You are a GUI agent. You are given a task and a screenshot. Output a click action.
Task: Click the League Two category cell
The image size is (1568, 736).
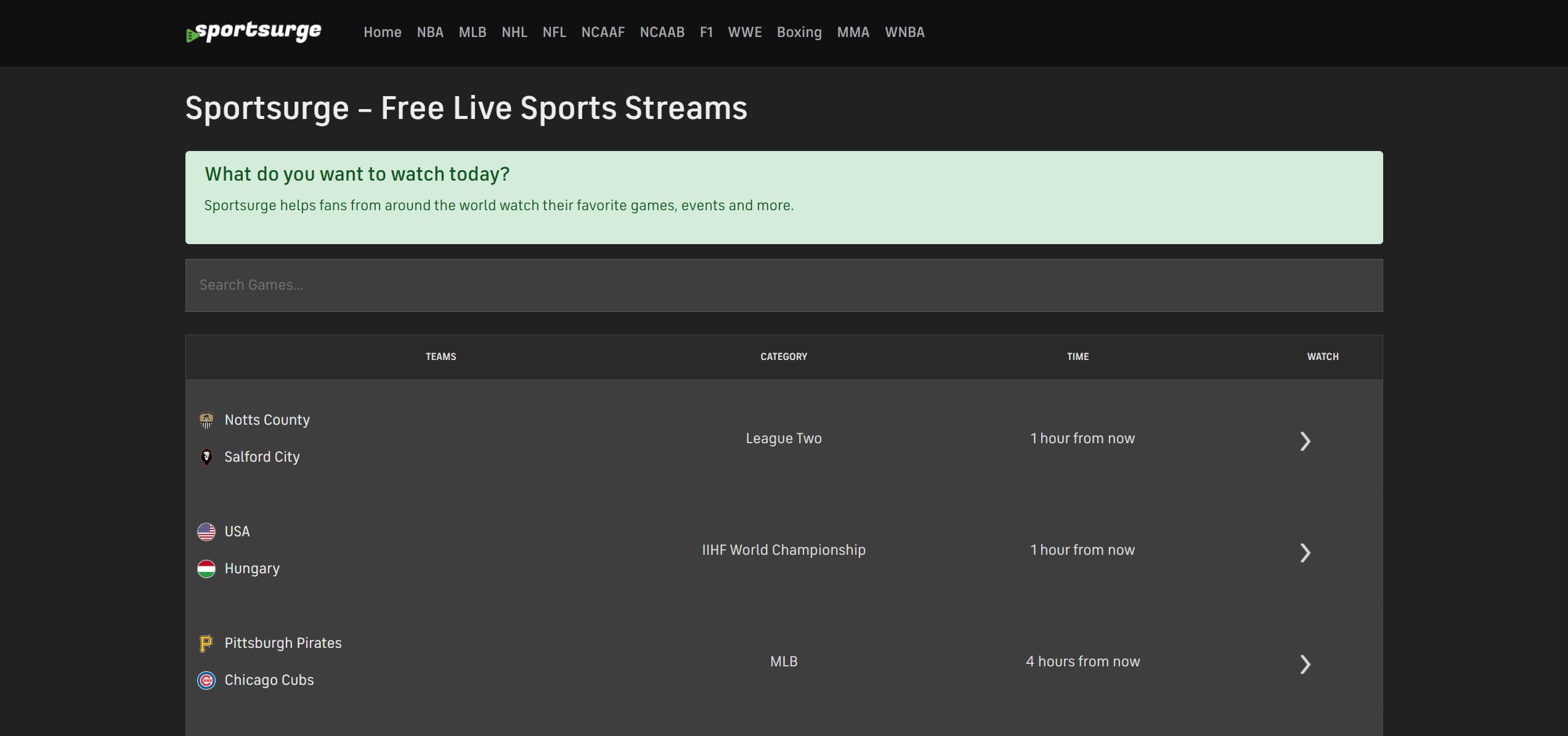[x=784, y=438]
